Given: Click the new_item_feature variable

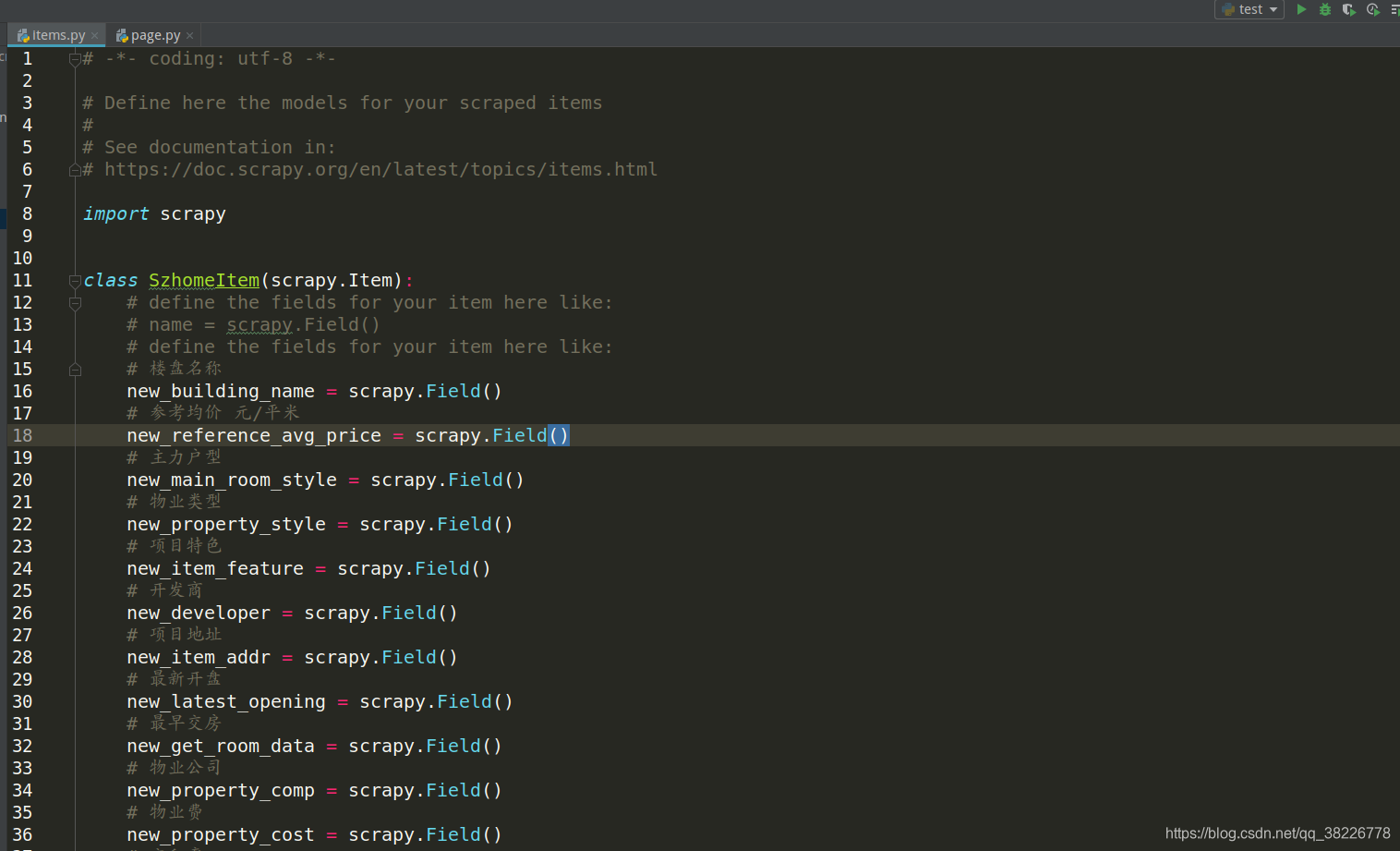Looking at the screenshot, I should click(x=215, y=568).
